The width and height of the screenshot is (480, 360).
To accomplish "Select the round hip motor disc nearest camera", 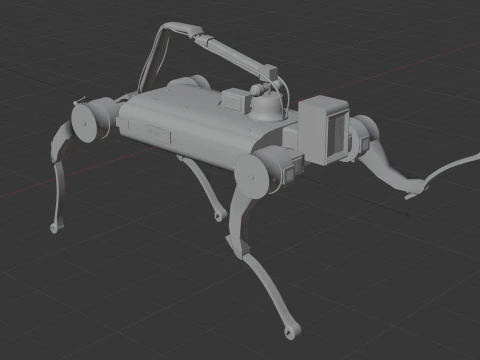I will coord(252,177).
